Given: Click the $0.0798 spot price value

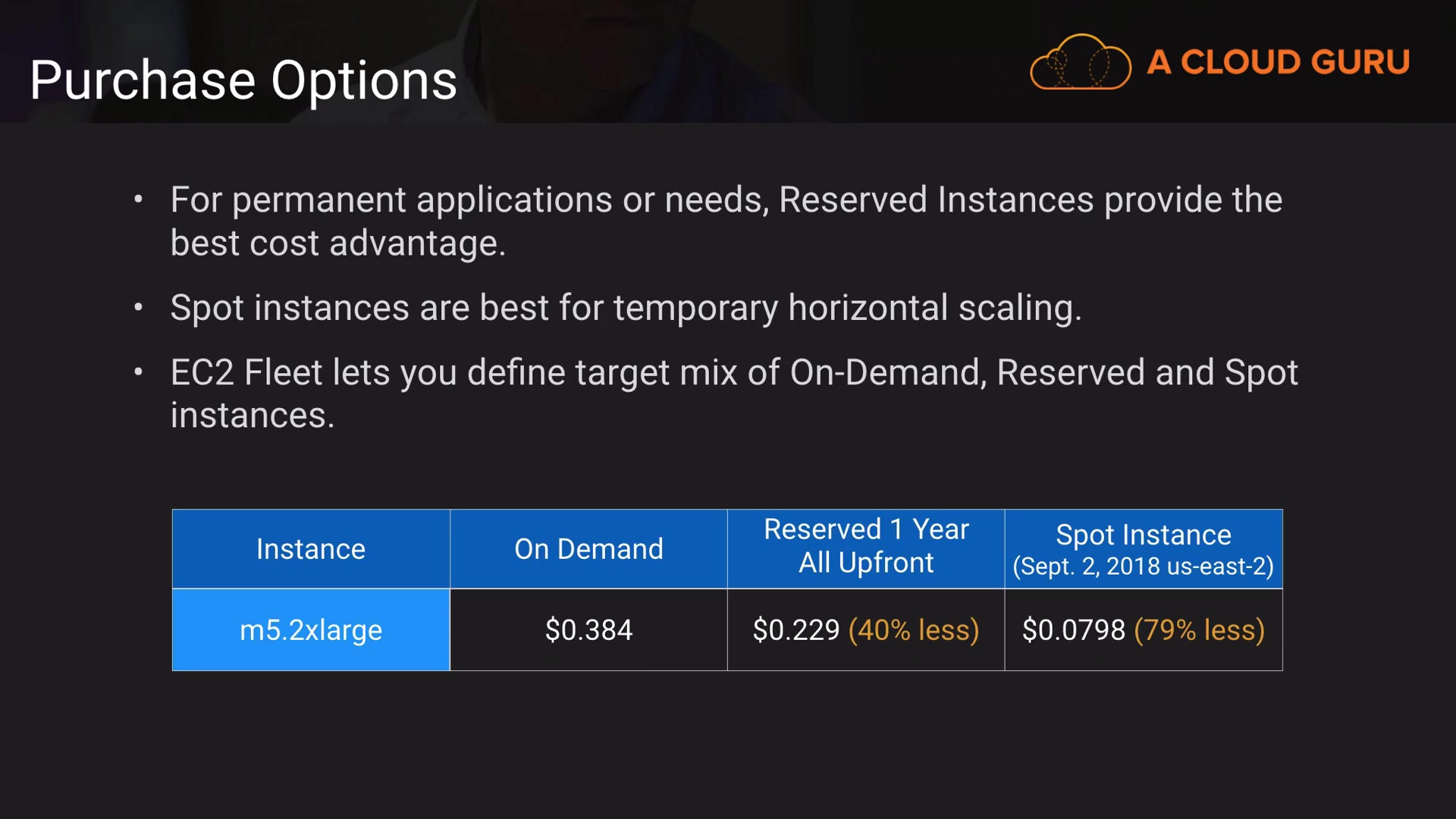Looking at the screenshot, I should (1073, 630).
